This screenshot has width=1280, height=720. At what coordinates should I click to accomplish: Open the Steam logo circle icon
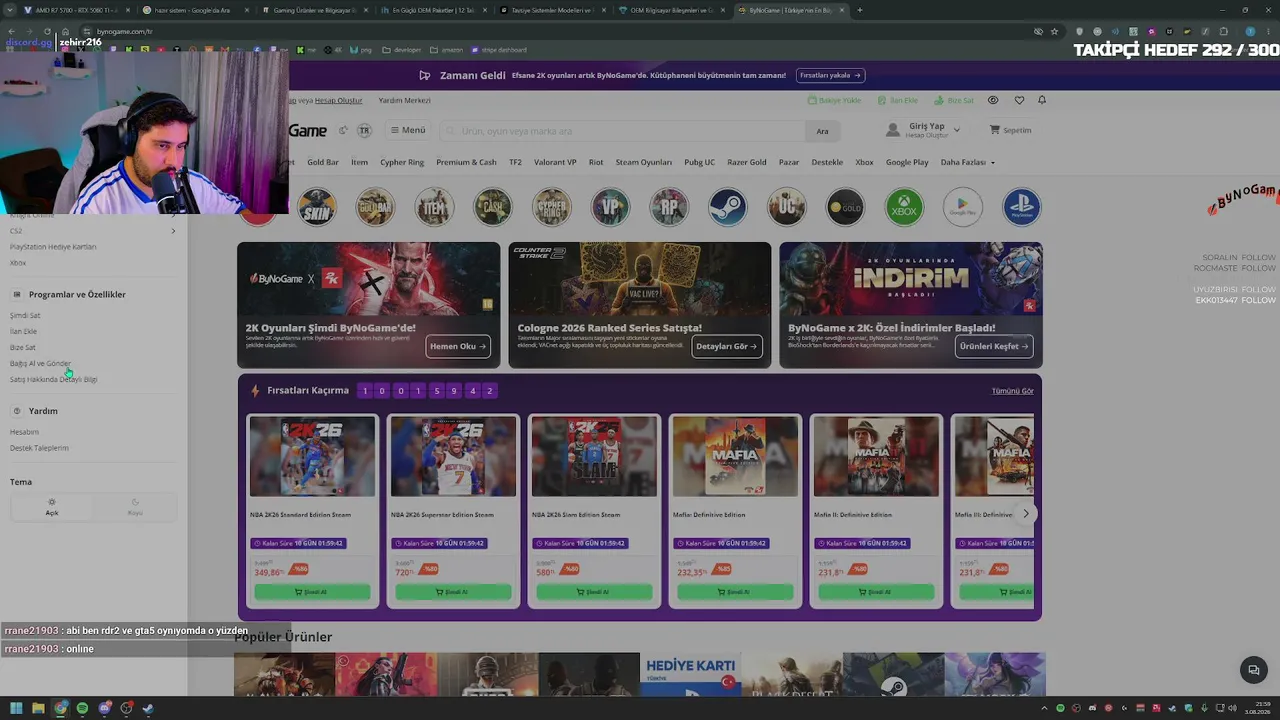coord(727,207)
